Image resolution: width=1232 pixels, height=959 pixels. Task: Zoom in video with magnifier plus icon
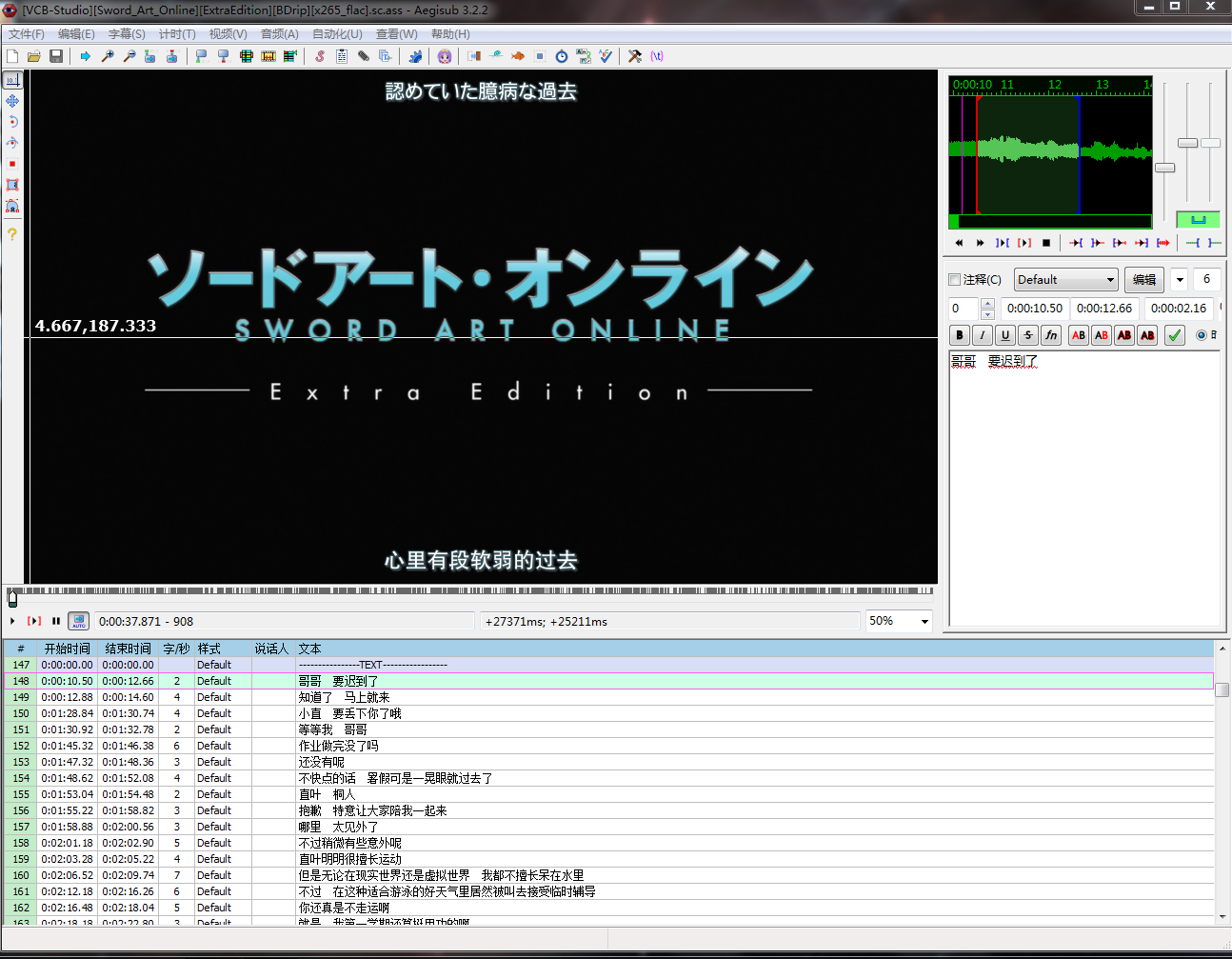pos(108,56)
